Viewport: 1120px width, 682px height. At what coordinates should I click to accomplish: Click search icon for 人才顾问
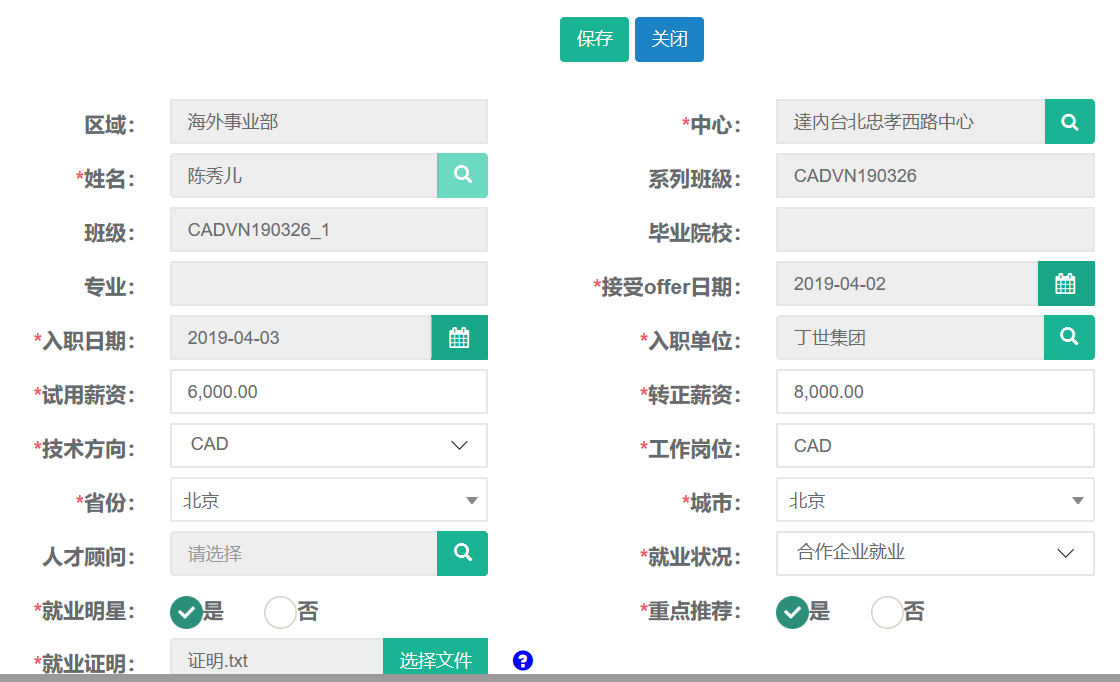462,553
